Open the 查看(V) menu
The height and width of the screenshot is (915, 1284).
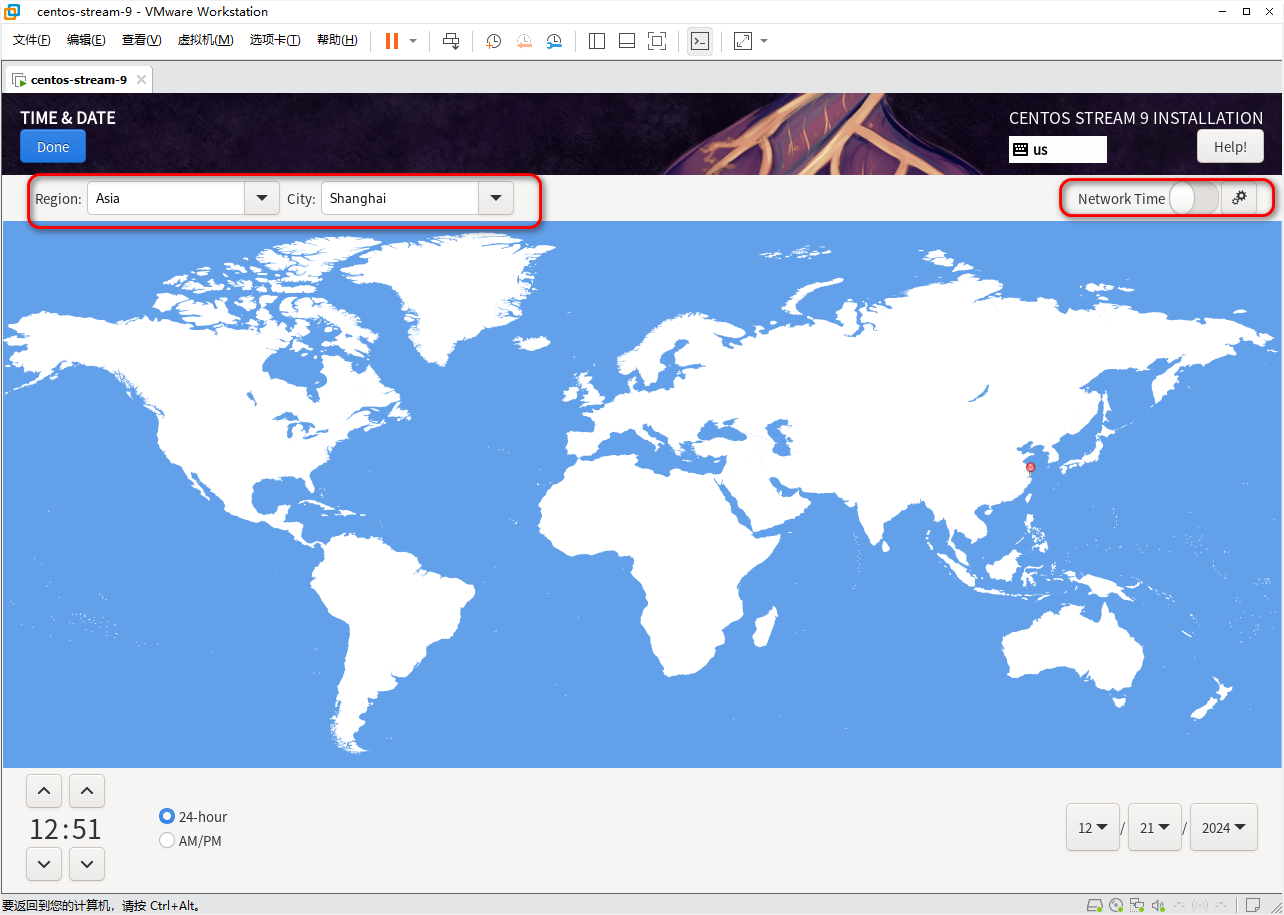[x=141, y=40]
